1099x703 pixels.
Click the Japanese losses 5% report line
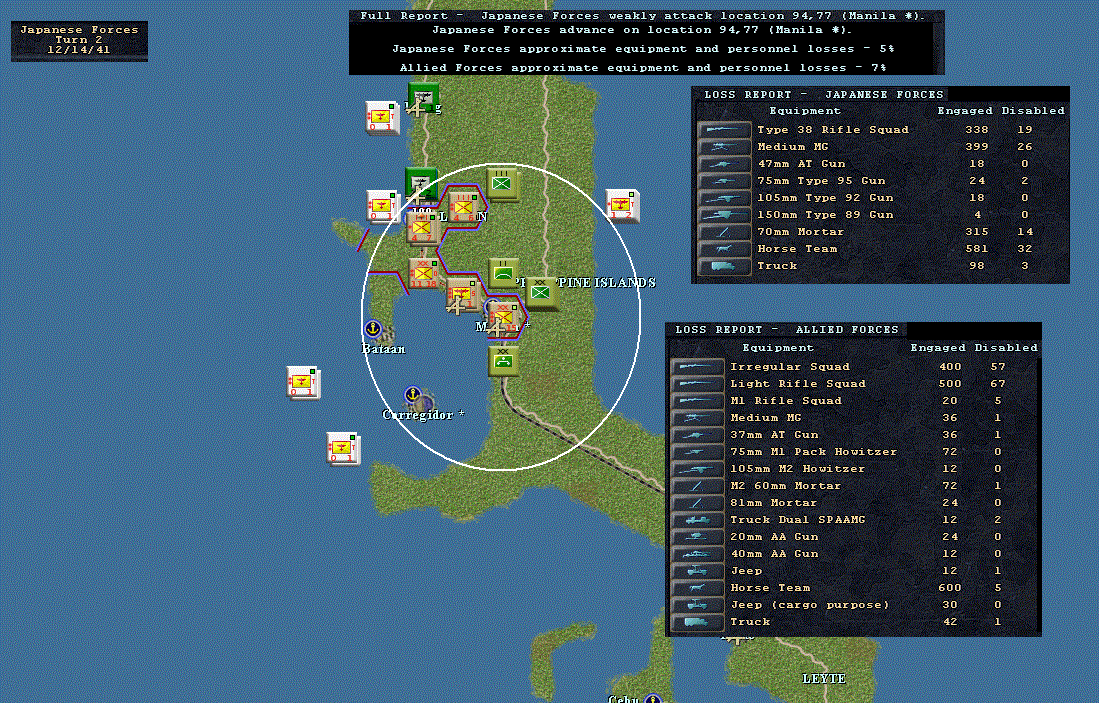(643, 49)
